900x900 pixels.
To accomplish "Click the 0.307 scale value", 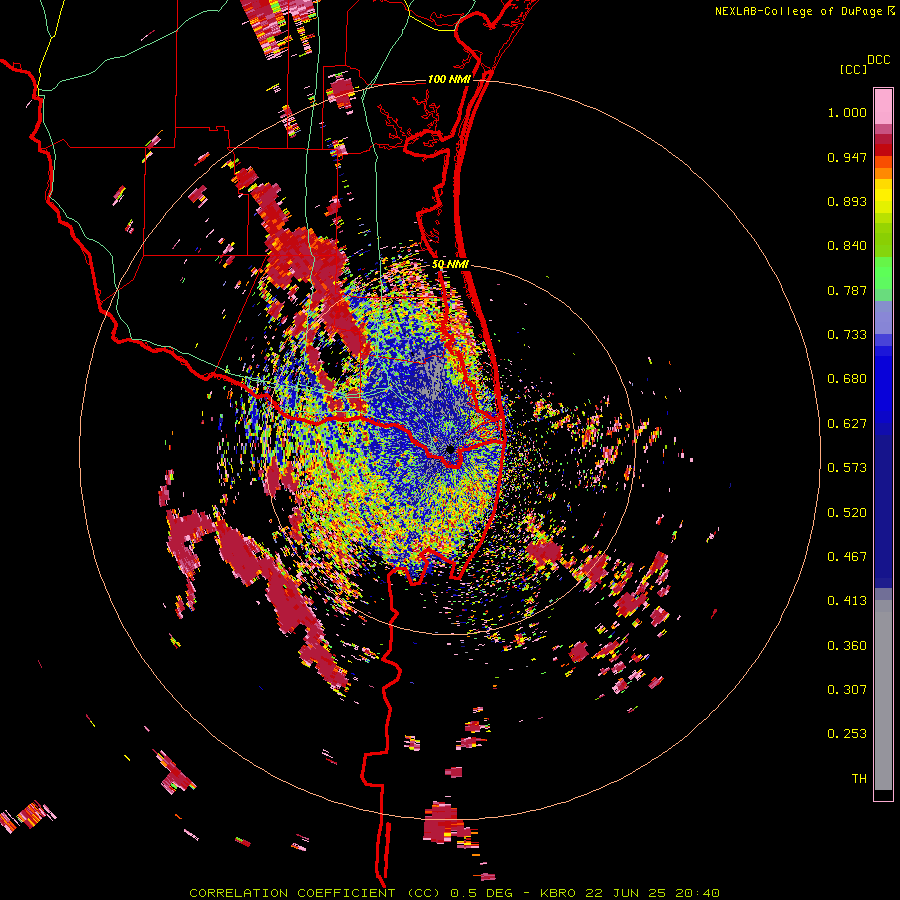I will 847,690.
